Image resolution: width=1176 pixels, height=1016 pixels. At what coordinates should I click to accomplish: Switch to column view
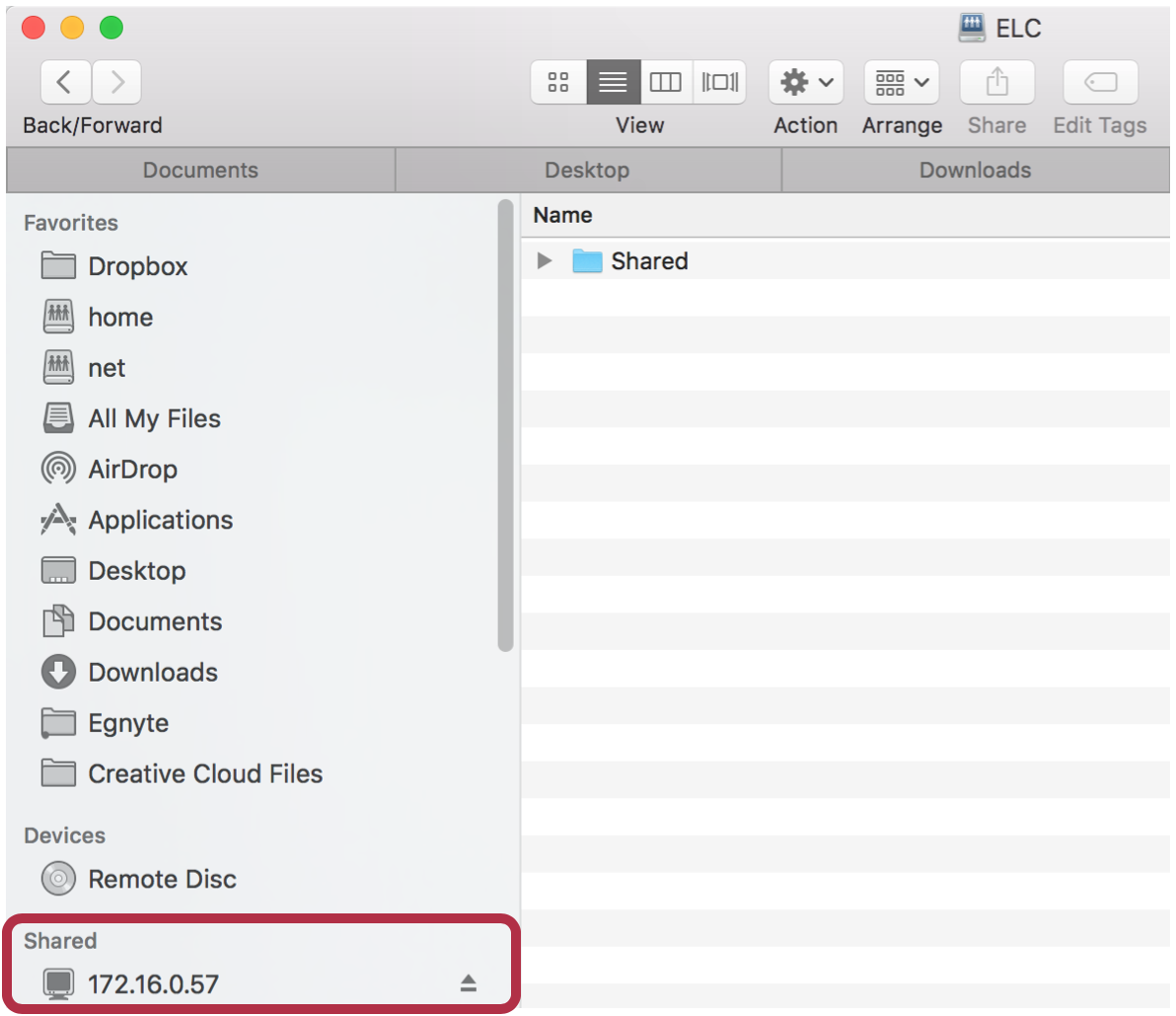pos(666,82)
